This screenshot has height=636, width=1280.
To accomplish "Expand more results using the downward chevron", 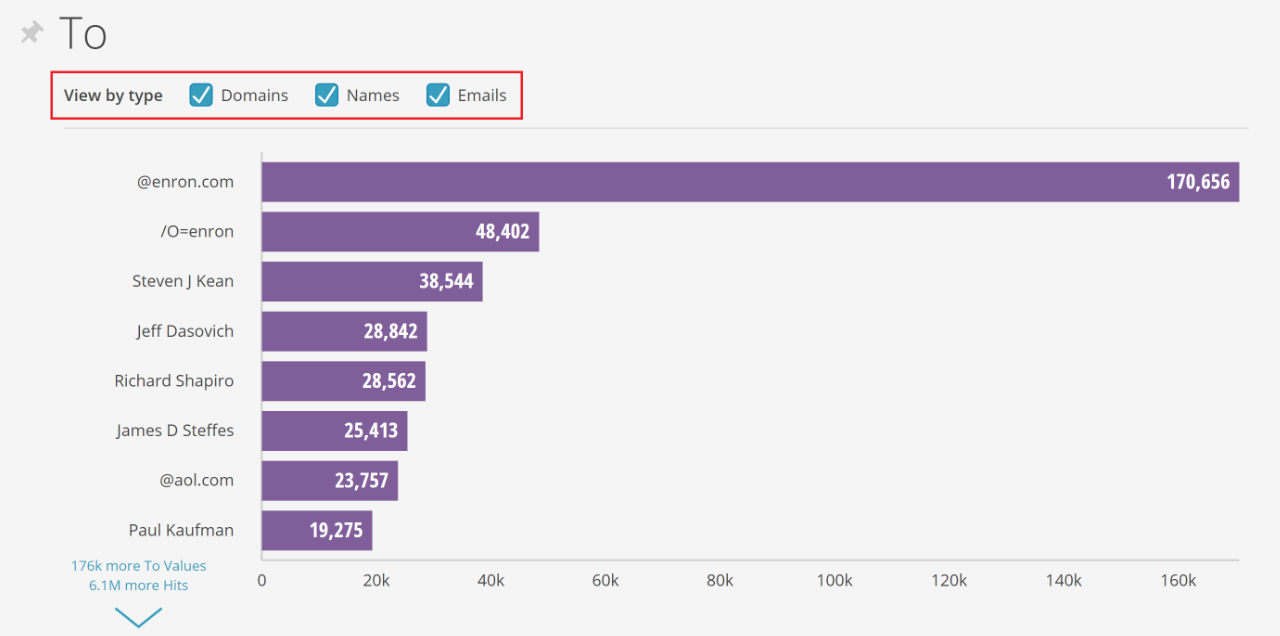I will [x=138, y=617].
